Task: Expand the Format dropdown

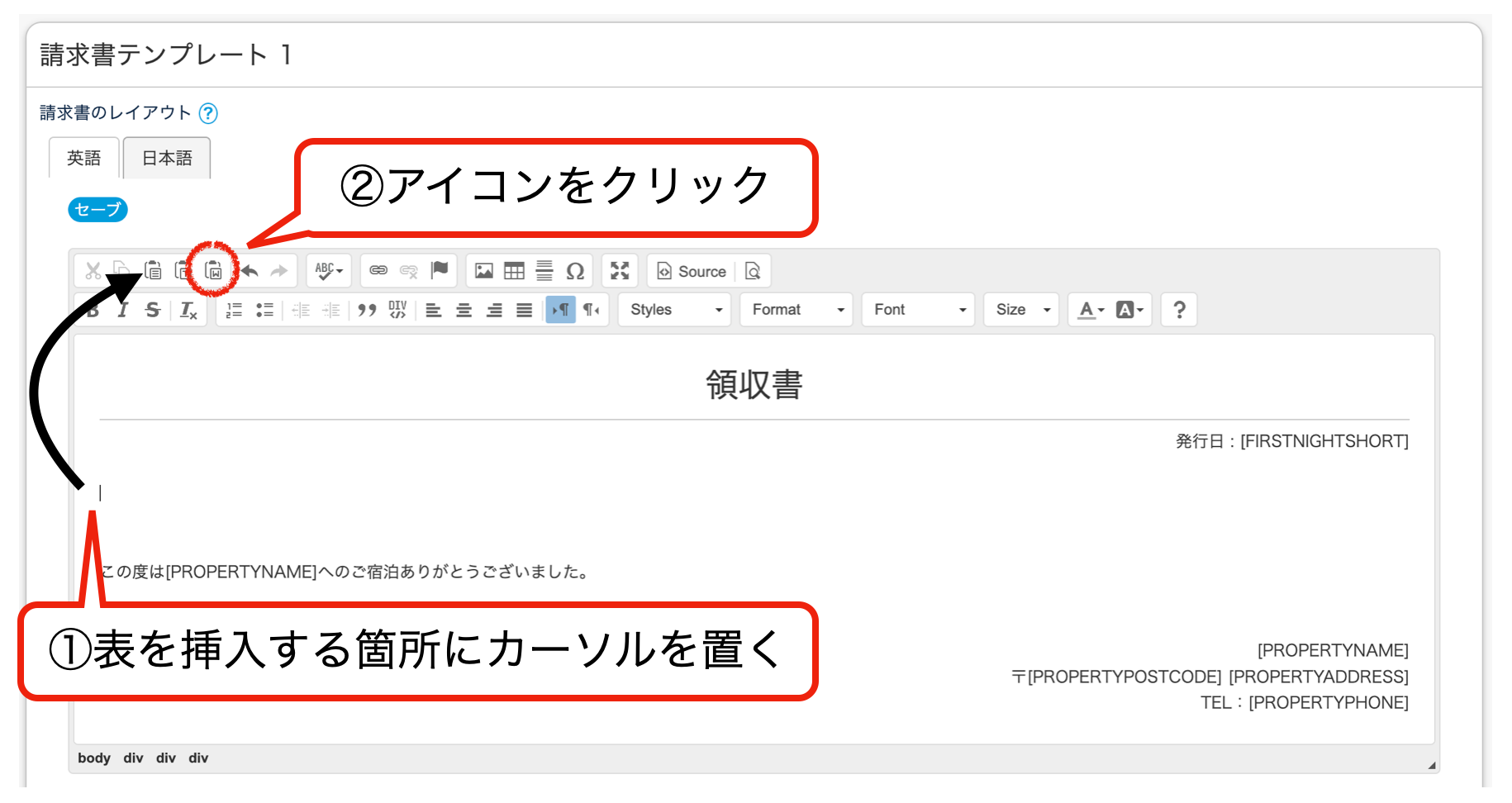Action: click(796, 310)
